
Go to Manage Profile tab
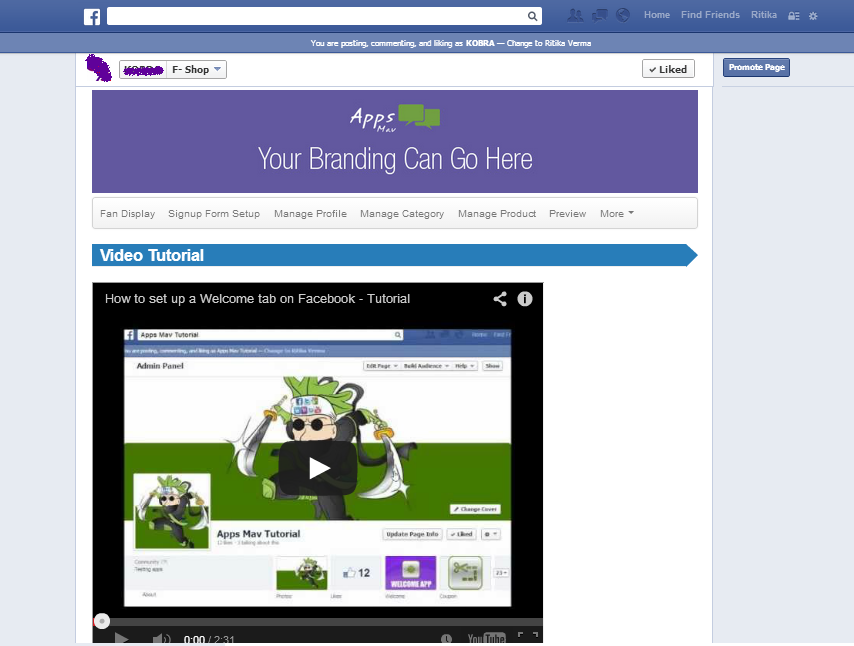click(x=310, y=214)
